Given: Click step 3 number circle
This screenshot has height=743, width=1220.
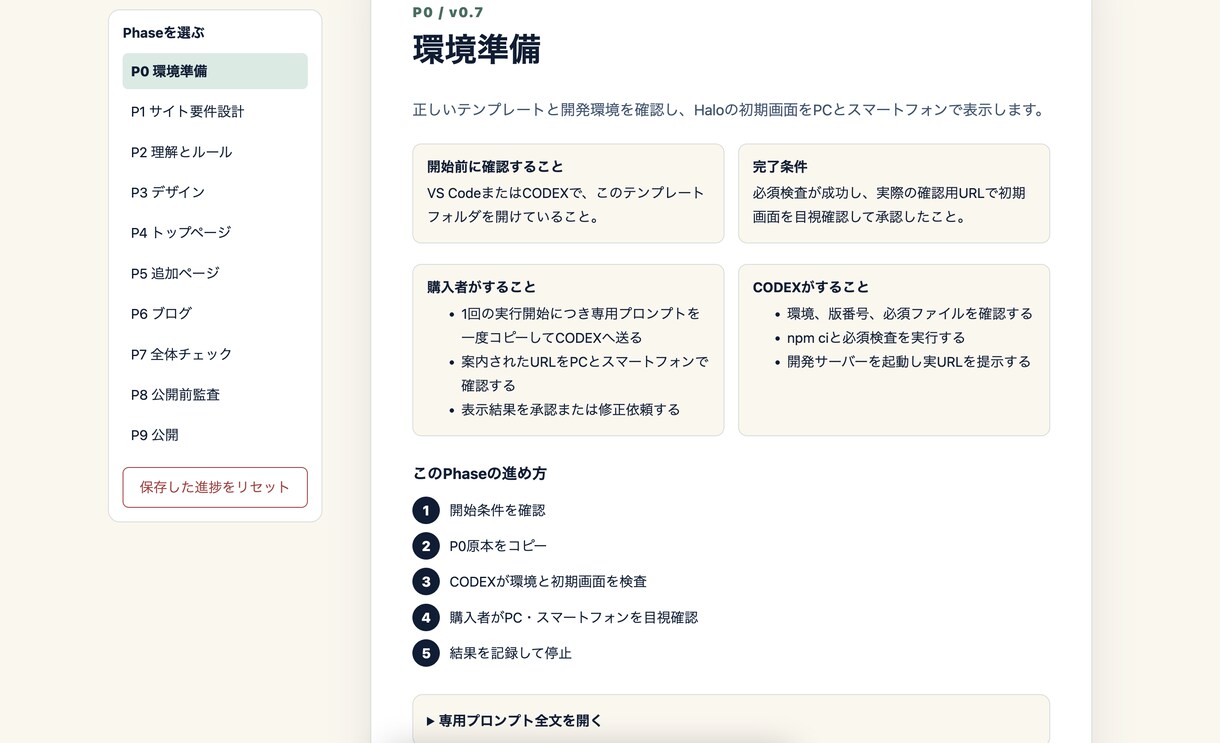Looking at the screenshot, I should pyautogui.click(x=426, y=581).
